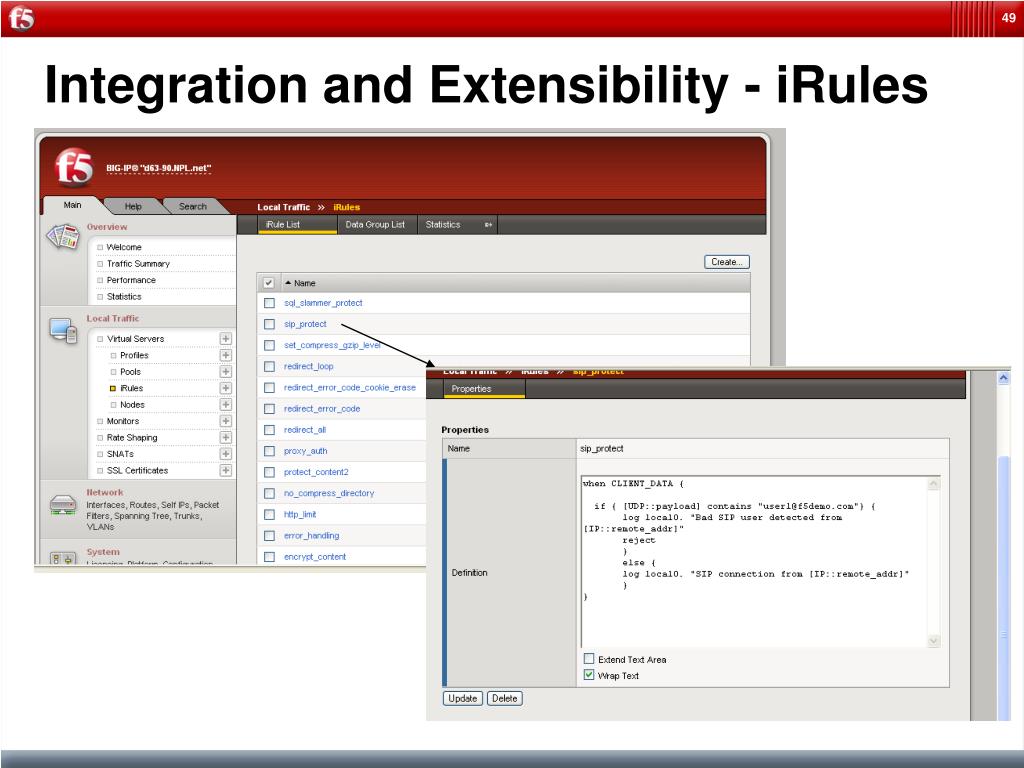Check the box for redirect_loop

point(269,366)
